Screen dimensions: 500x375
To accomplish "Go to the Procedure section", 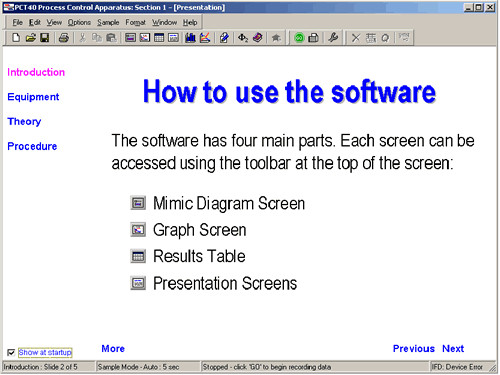I will click(x=32, y=146).
